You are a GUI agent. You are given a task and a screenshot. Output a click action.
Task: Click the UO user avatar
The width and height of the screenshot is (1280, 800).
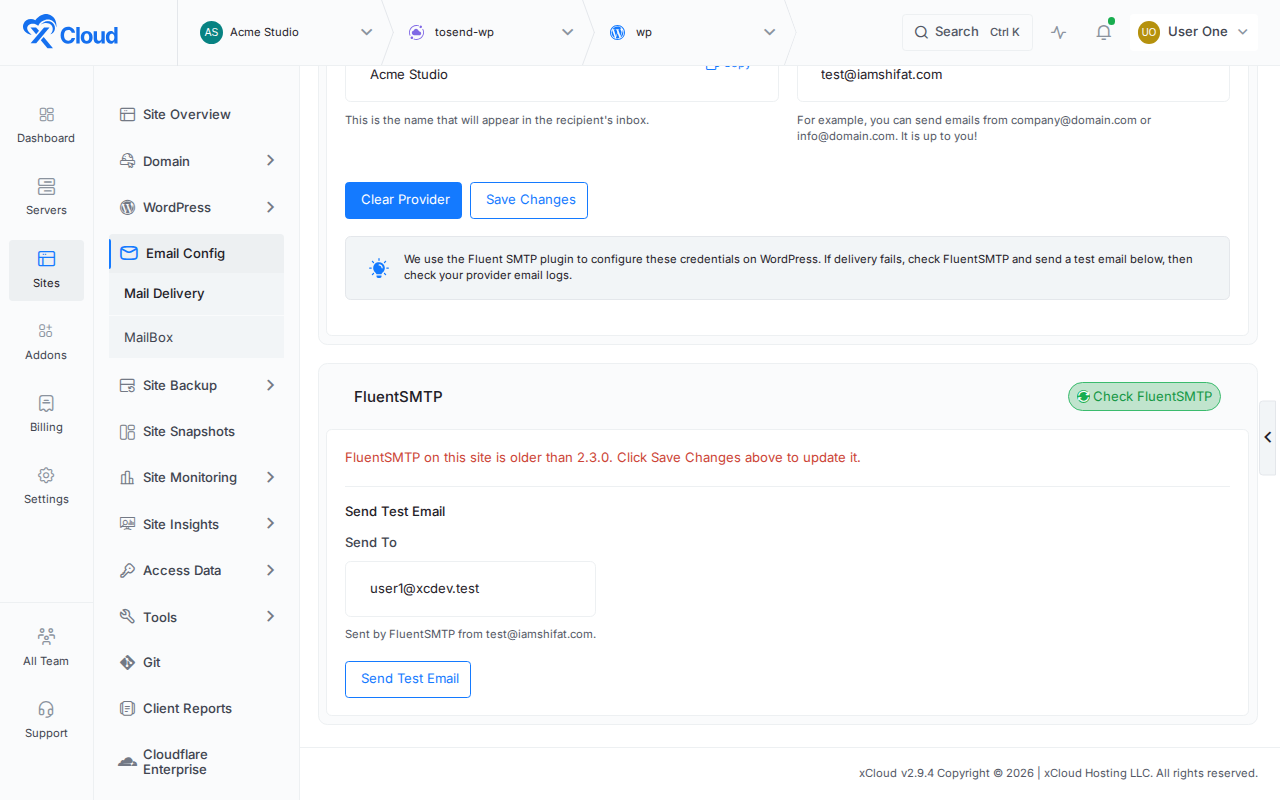(1149, 32)
